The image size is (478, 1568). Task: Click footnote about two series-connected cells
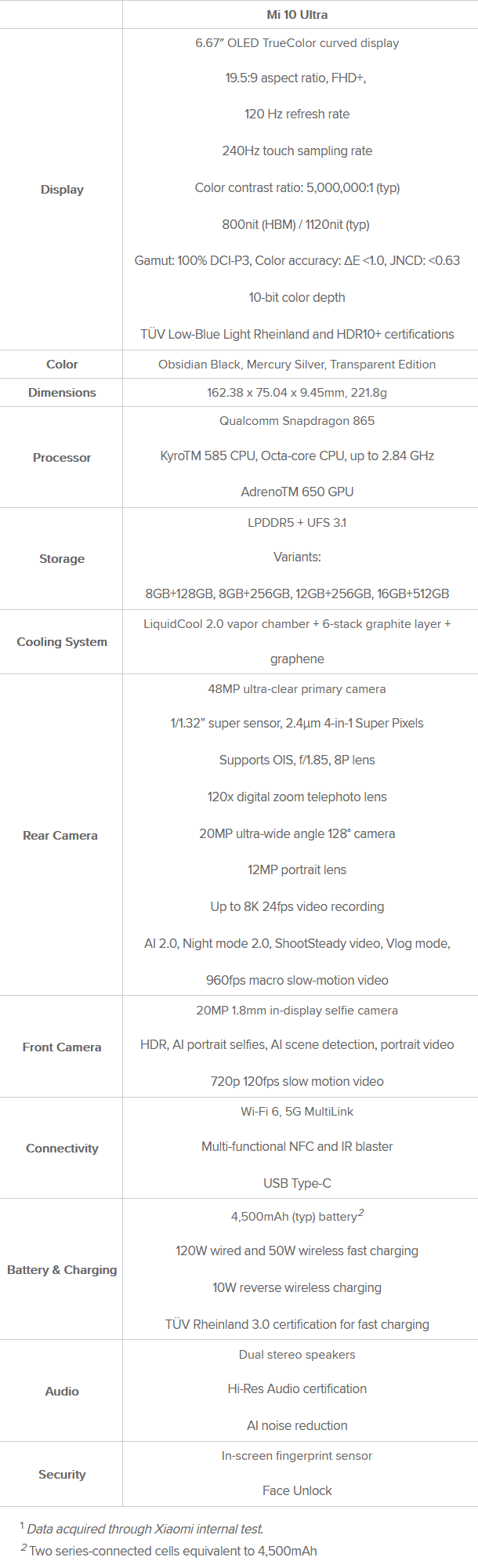tap(168, 1551)
